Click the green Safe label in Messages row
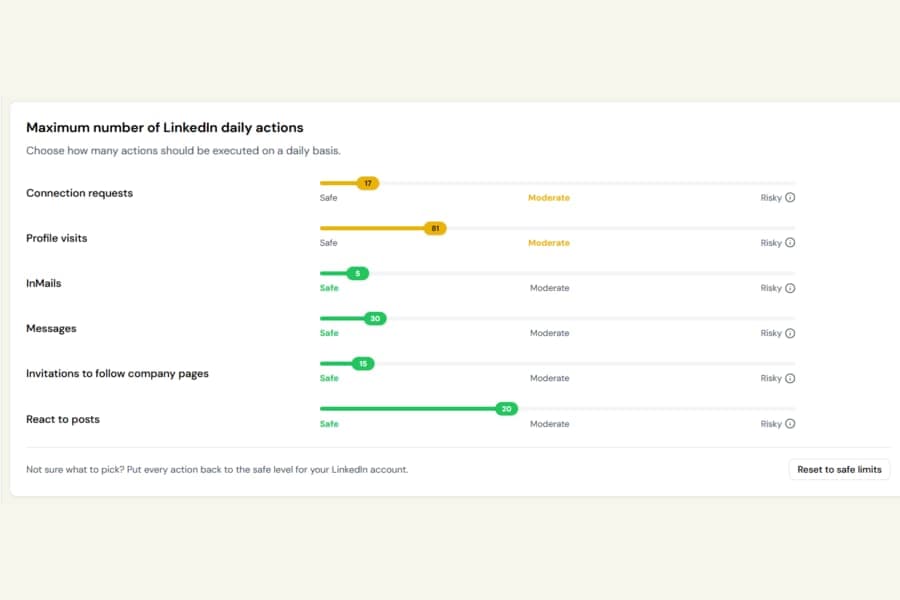900x600 pixels. click(329, 333)
